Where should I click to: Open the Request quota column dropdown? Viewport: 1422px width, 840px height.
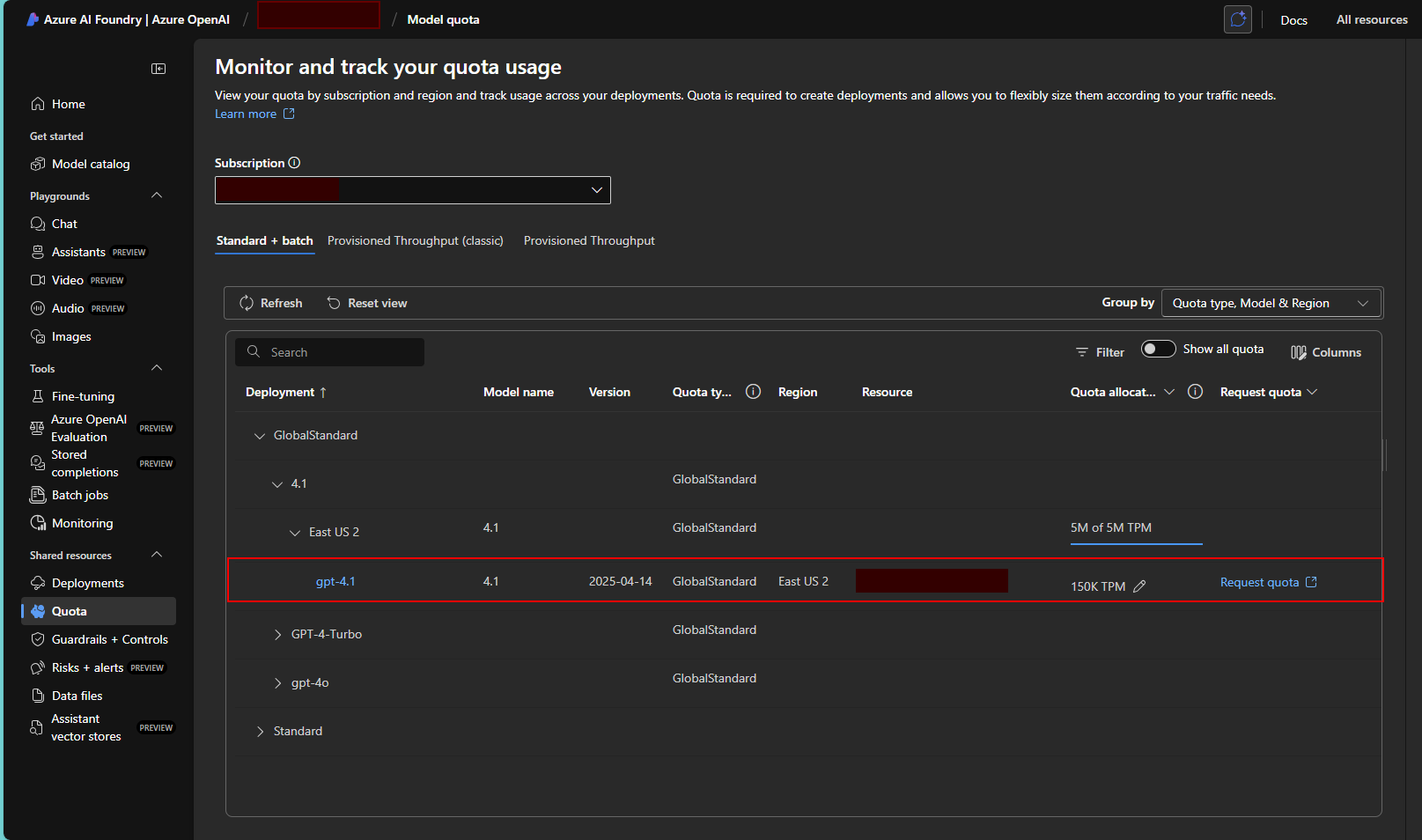pyautogui.click(x=1312, y=392)
